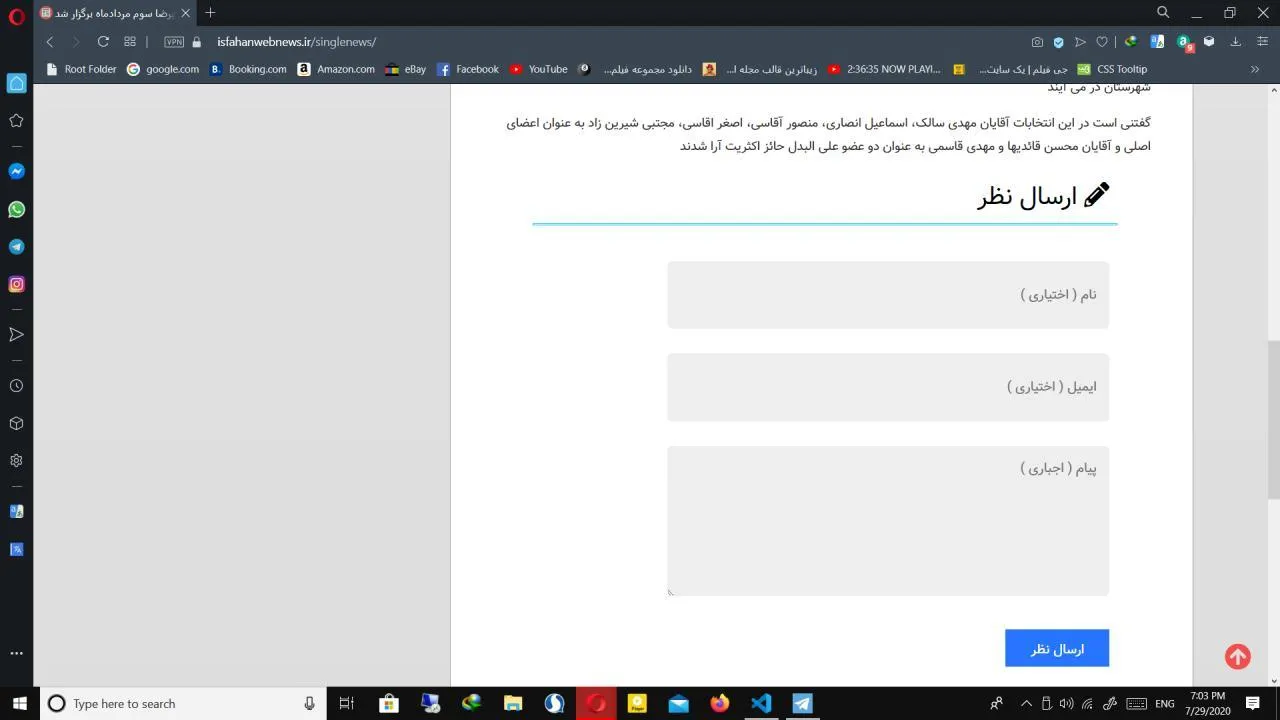Click the red scroll-to-top arrow button

point(1237,656)
